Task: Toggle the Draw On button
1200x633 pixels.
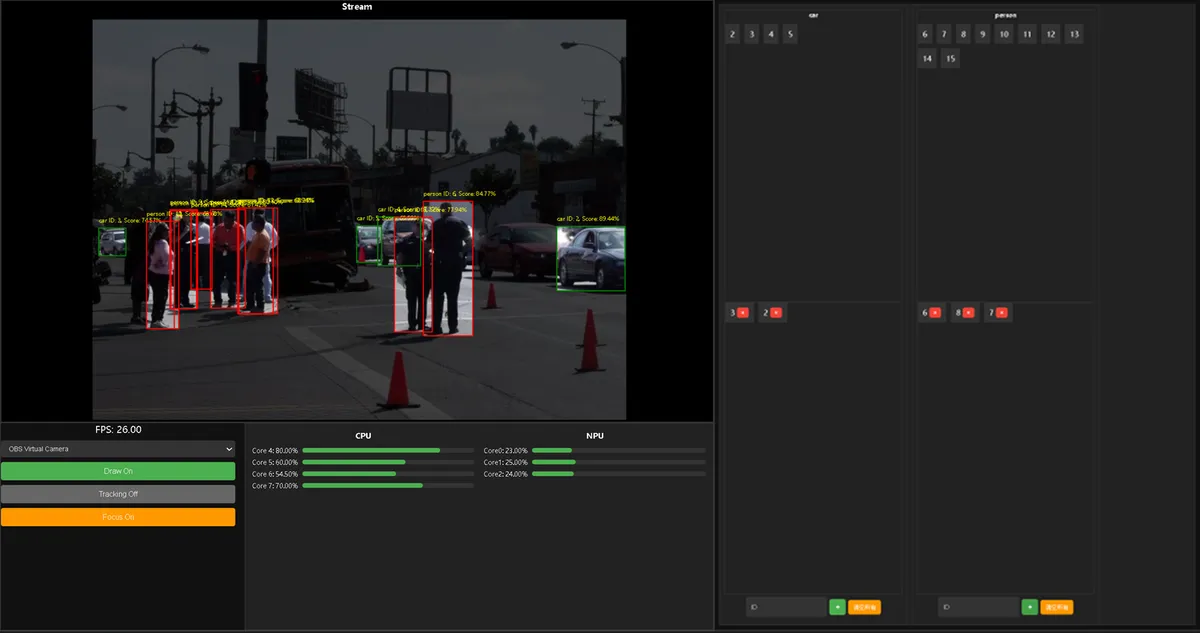Action: [x=118, y=471]
